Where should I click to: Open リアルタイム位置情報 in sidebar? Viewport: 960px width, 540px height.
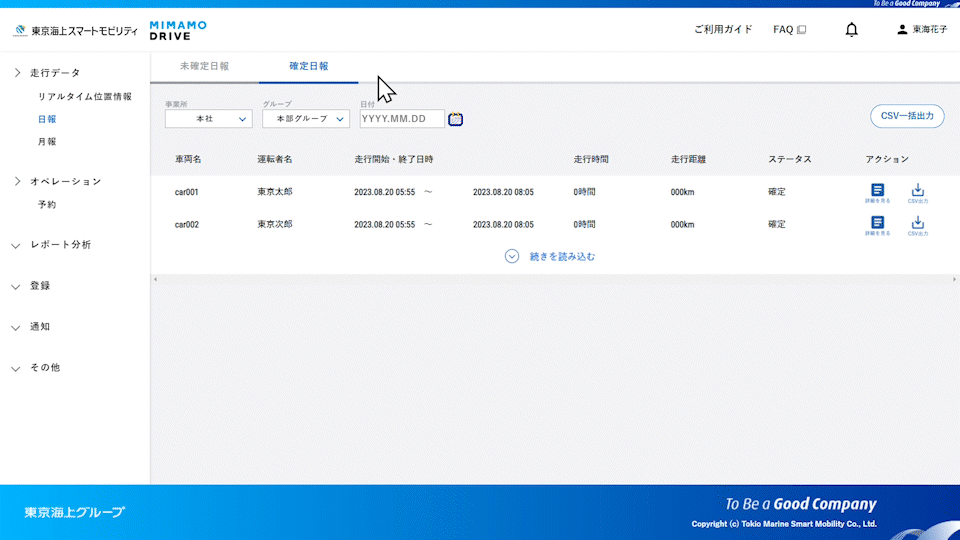(84, 97)
